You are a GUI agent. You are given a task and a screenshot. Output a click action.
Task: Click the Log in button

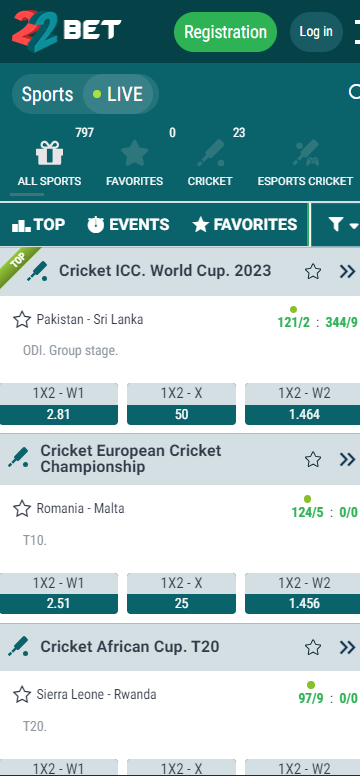point(316,32)
